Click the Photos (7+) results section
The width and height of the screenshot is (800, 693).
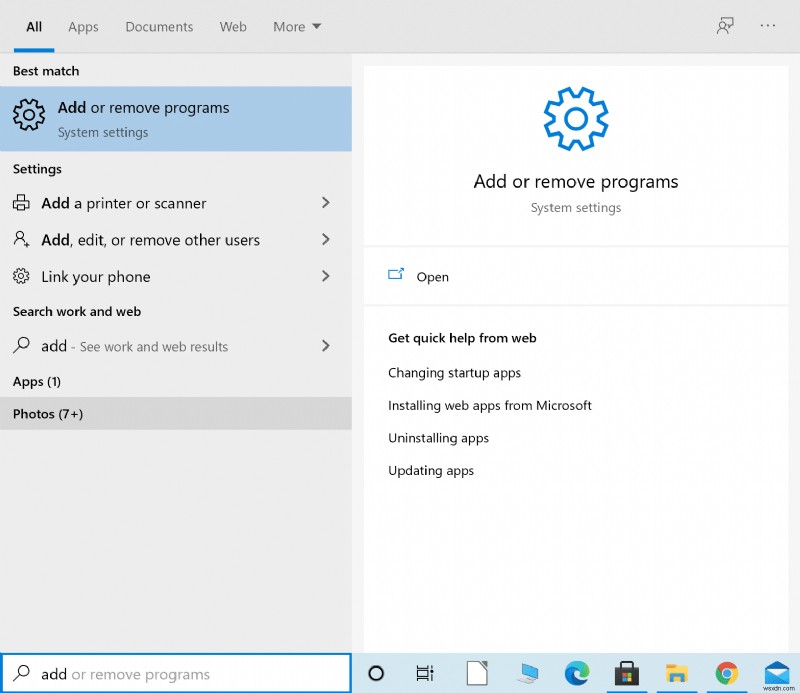tap(47, 413)
